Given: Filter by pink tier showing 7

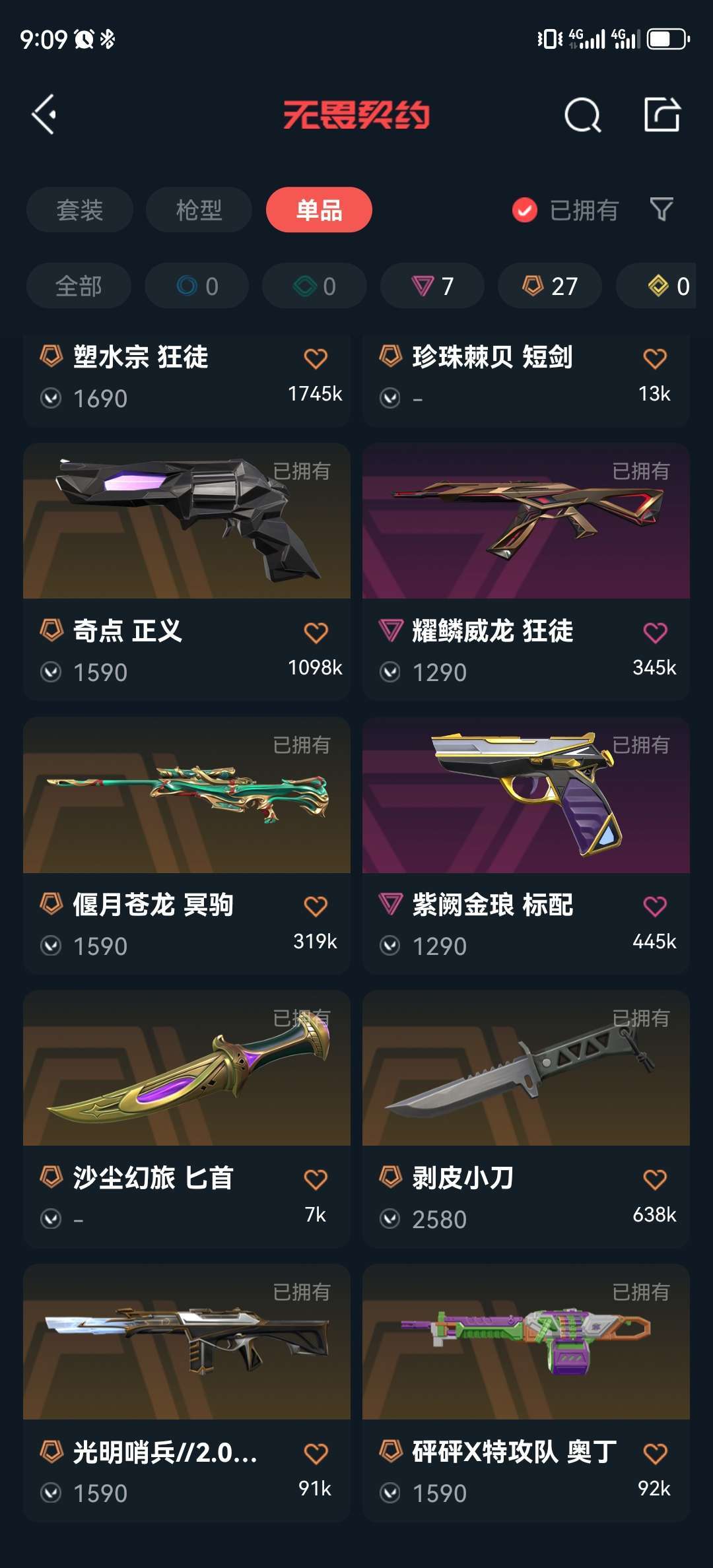Looking at the screenshot, I should 432,286.
